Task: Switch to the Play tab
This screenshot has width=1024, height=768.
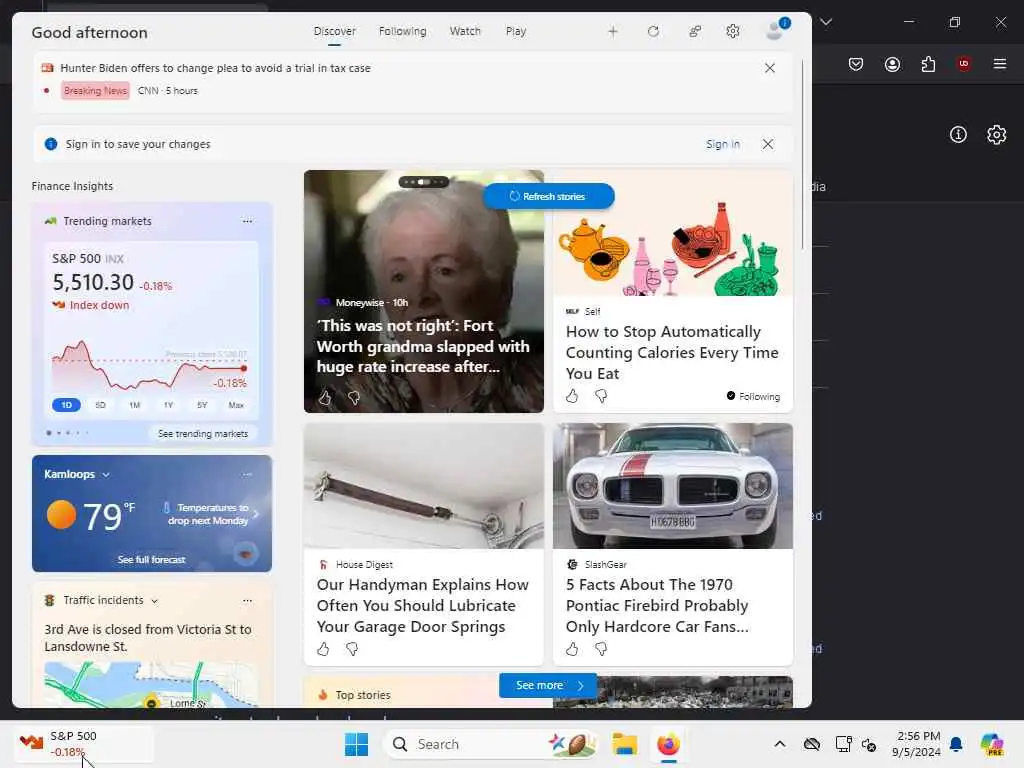Action: pos(515,31)
